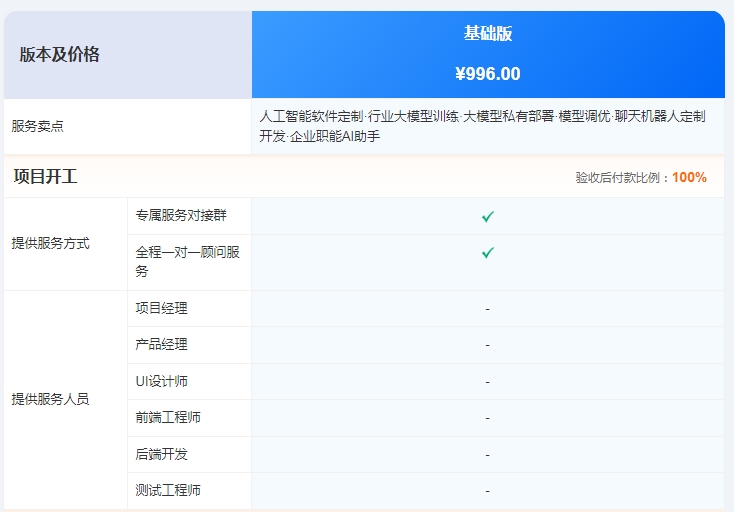Click the 项目经理 row label
This screenshot has height=512, width=734.
pos(161,308)
